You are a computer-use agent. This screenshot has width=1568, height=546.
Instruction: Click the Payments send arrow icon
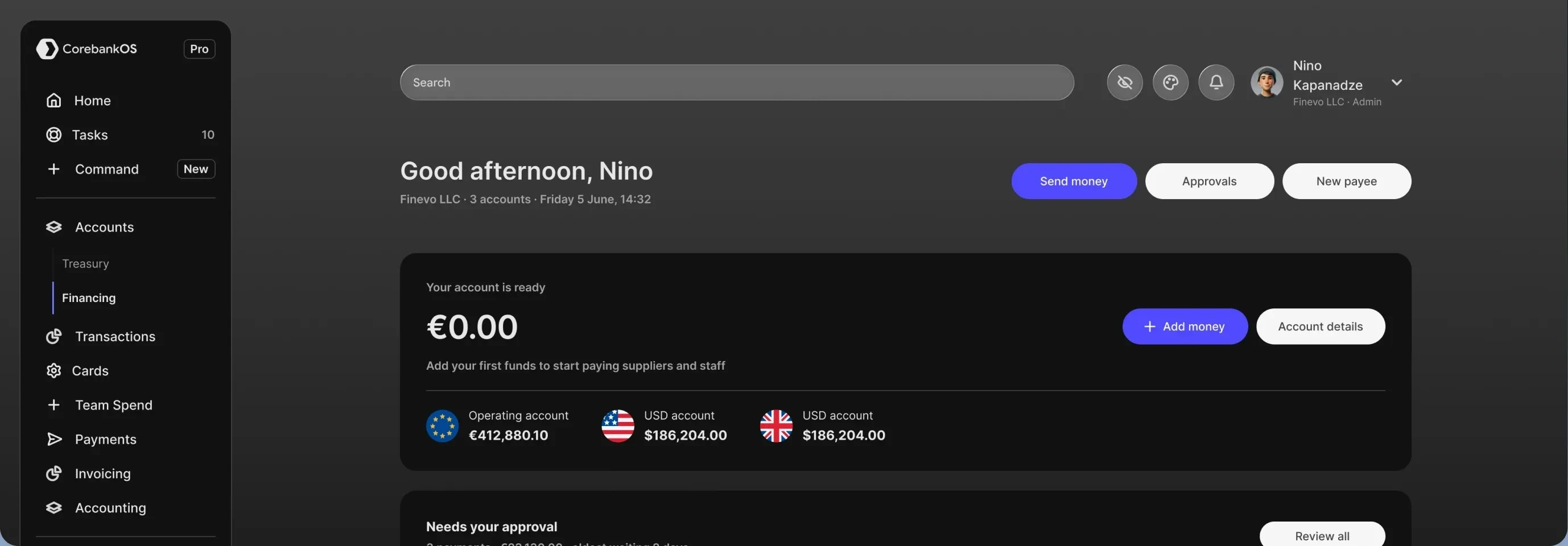pyautogui.click(x=54, y=439)
